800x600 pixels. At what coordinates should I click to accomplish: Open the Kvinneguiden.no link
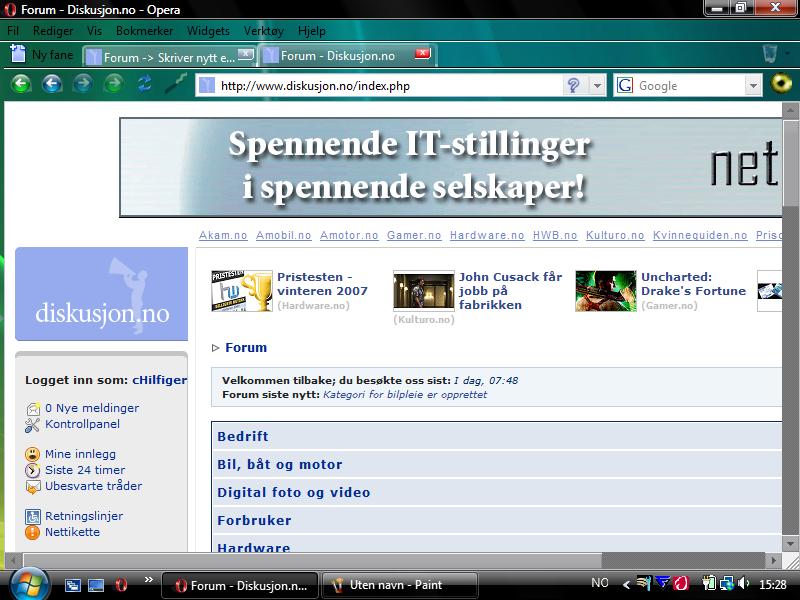pos(700,235)
